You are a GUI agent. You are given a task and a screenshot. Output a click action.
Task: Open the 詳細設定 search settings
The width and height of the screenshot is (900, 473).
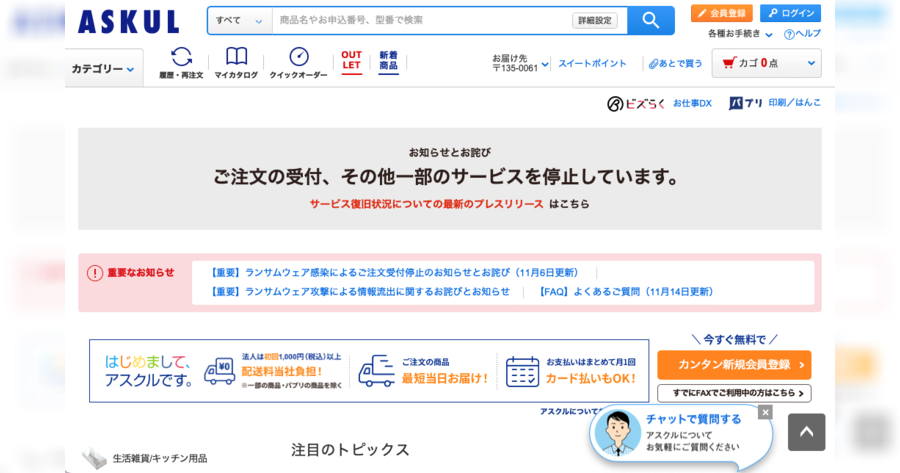pyautogui.click(x=594, y=20)
